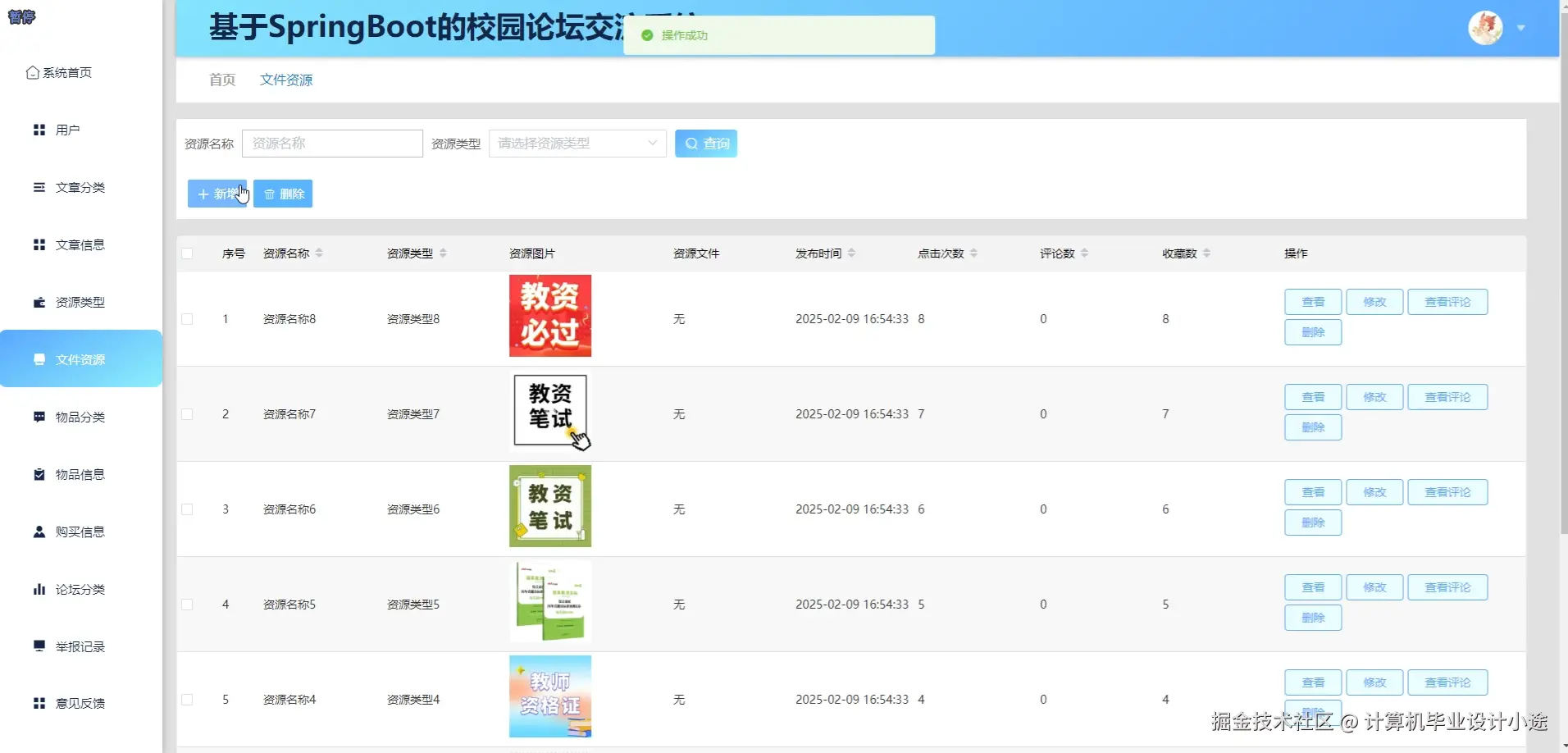1568x753 pixels.
Task: Click the sort arrows on 收藏数 column
Action: coord(1207,253)
